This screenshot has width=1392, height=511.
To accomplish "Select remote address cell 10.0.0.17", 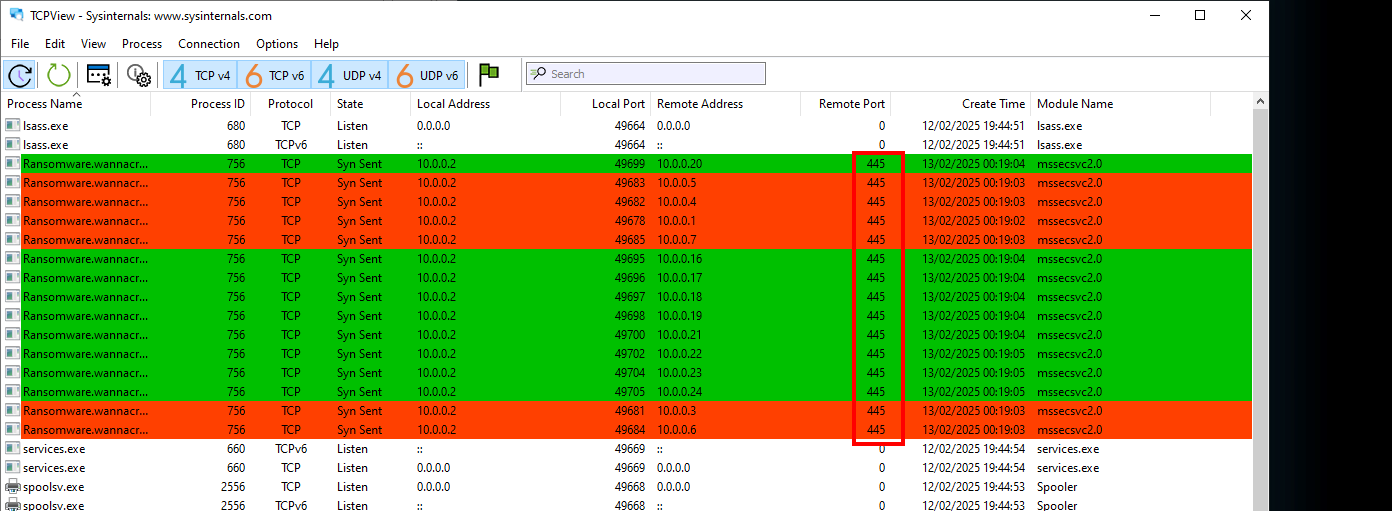I will (x=680, y=278).
